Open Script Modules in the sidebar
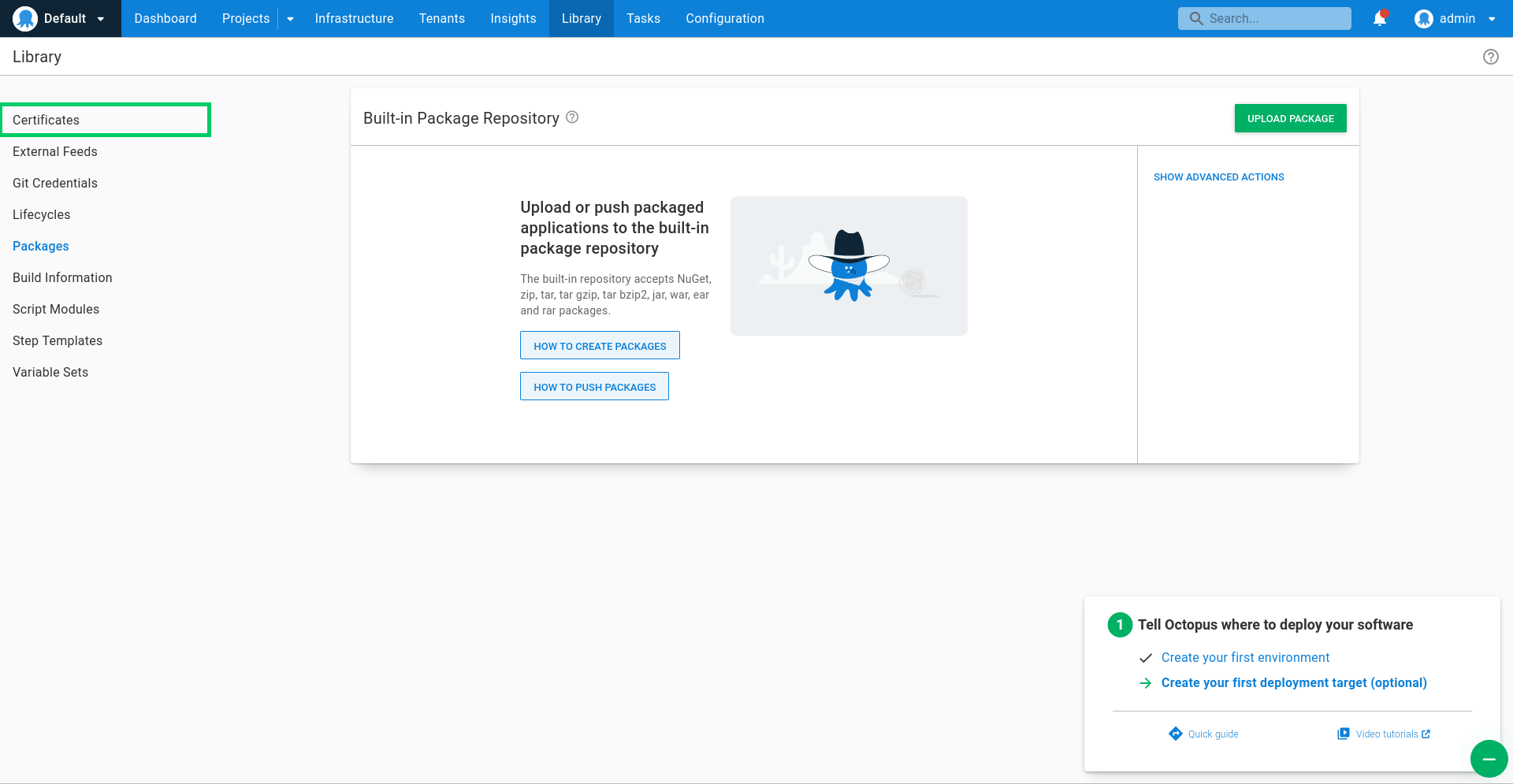This screenshot has height=784, width=1513. (x=106, y=309)
